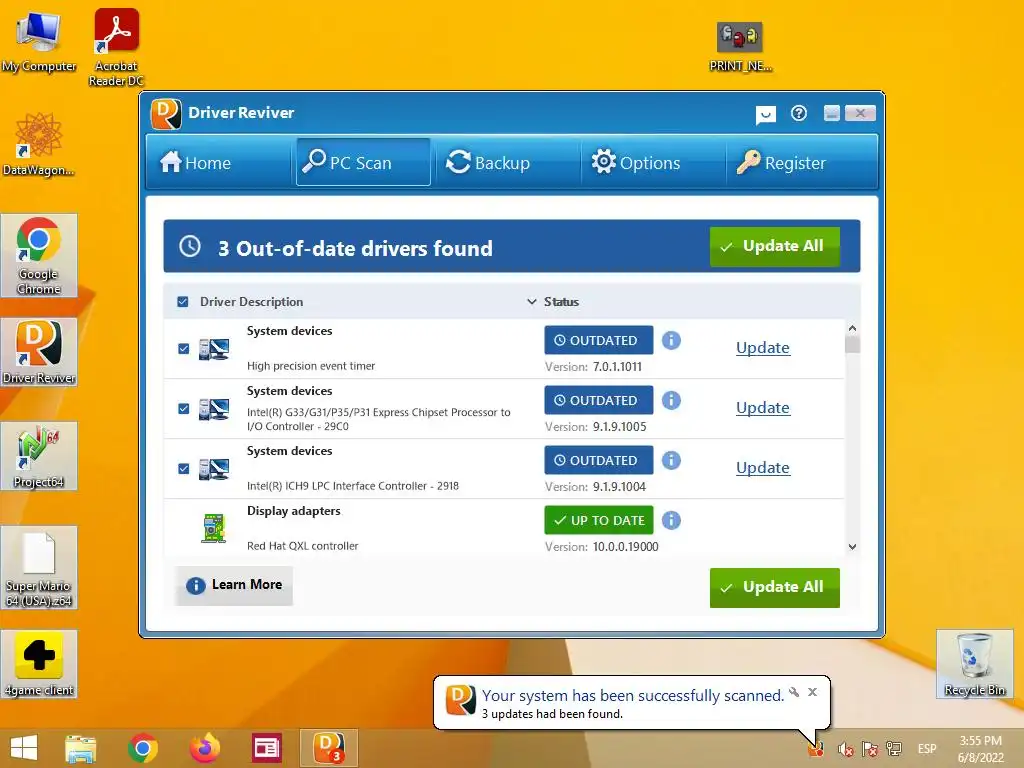Click the Express Chipset Processor device icon

tap(214, 409)
